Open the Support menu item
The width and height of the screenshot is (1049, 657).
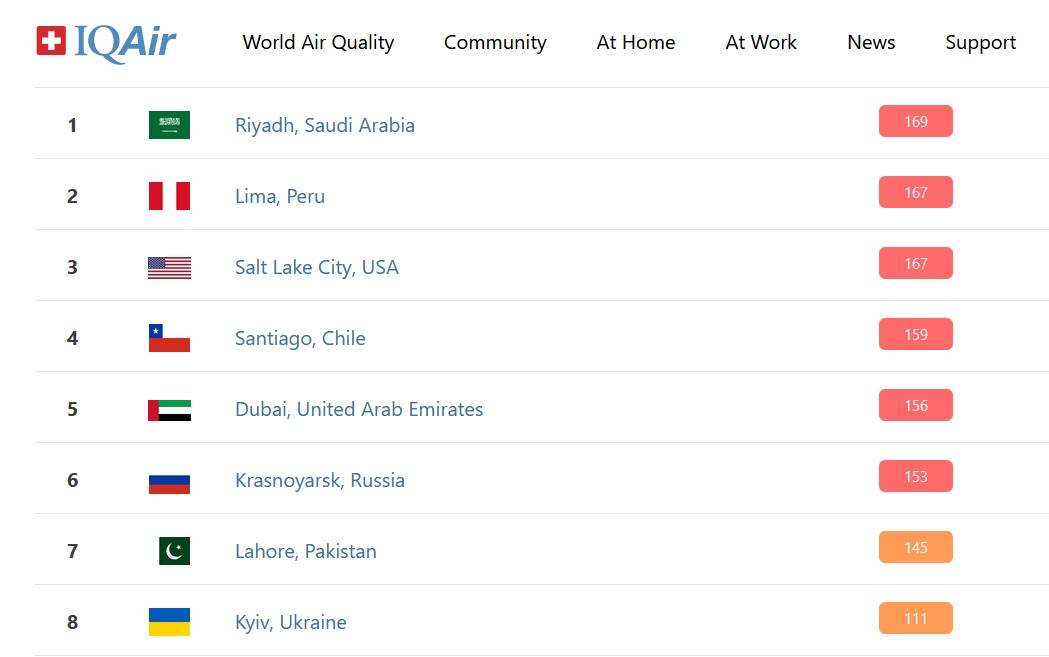[x=980, y=43]
